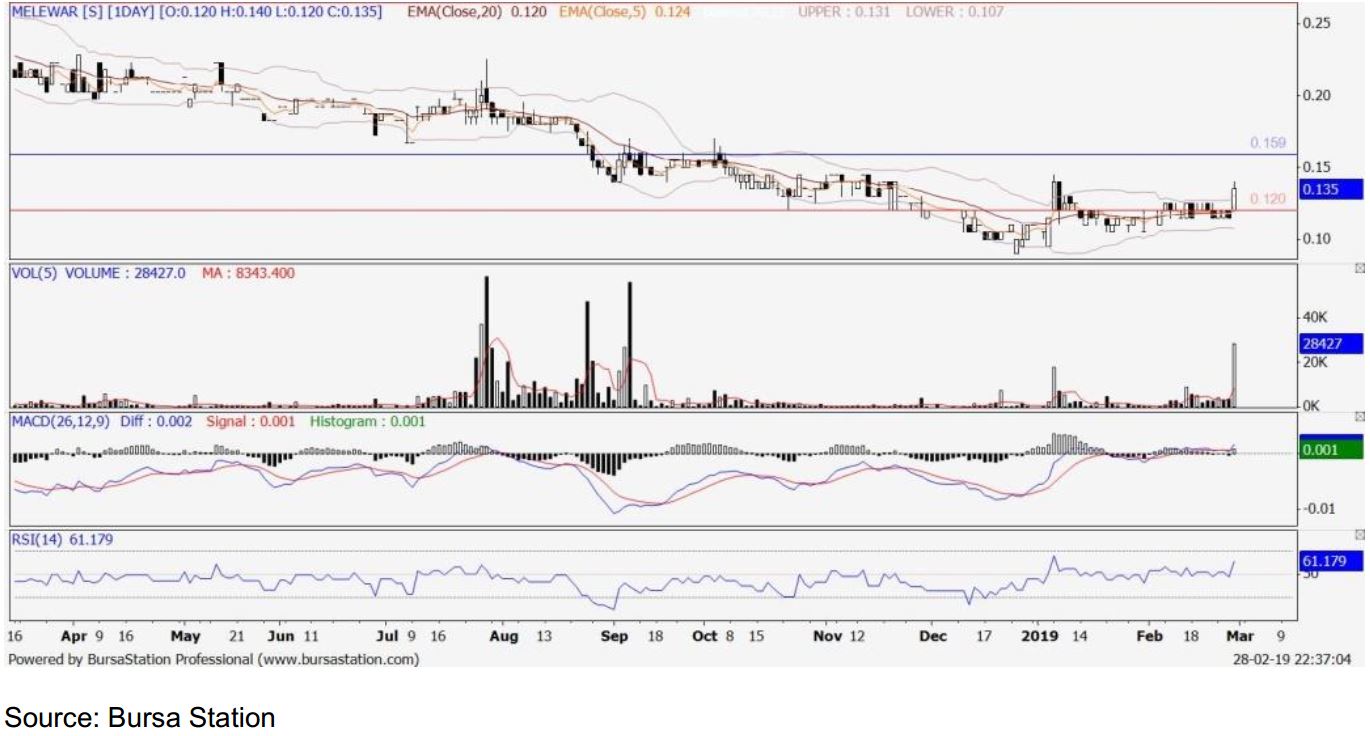Click the Mar label on the date axis

point(1240,636)
